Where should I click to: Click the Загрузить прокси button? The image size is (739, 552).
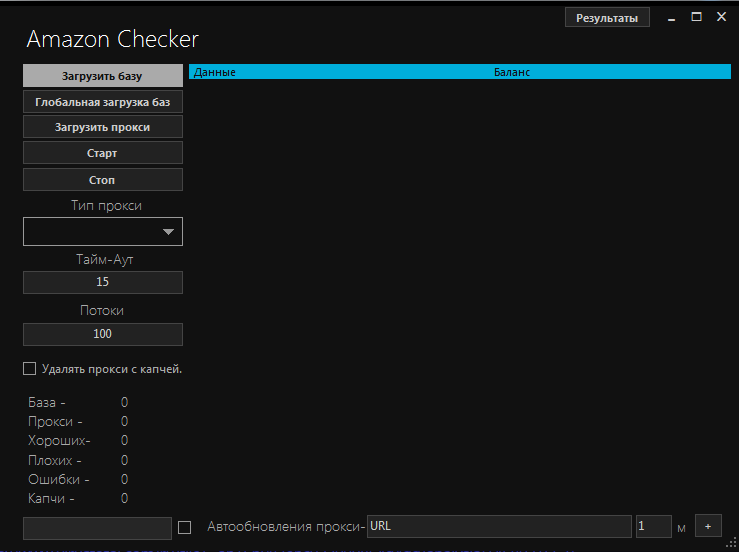tap(103, 127)
